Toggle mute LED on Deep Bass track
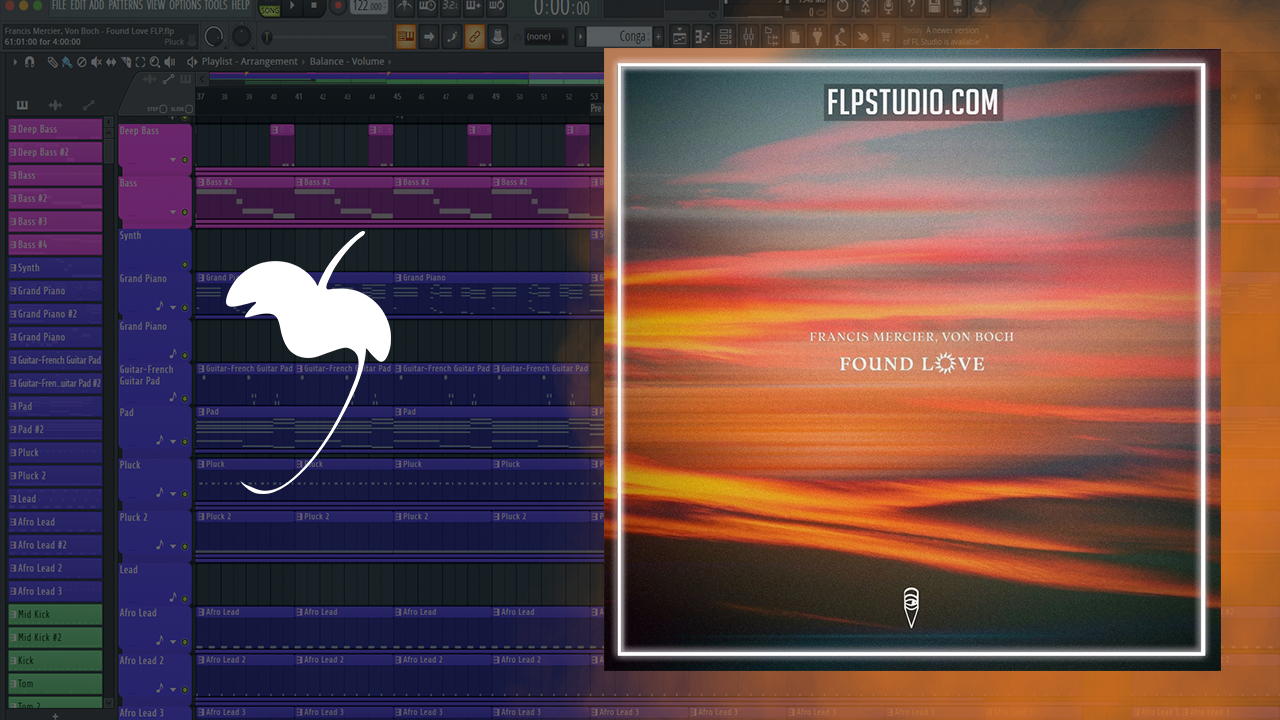This screenshot has height=720, width=1280. pos(184,160)
